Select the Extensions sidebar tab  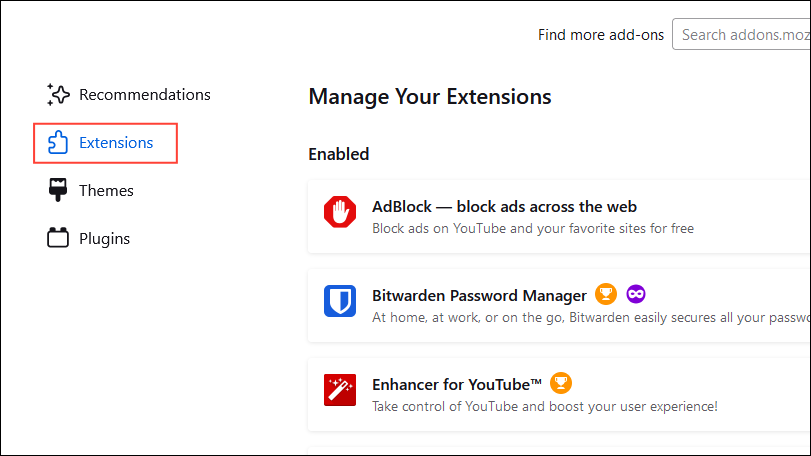coord(116,143)
